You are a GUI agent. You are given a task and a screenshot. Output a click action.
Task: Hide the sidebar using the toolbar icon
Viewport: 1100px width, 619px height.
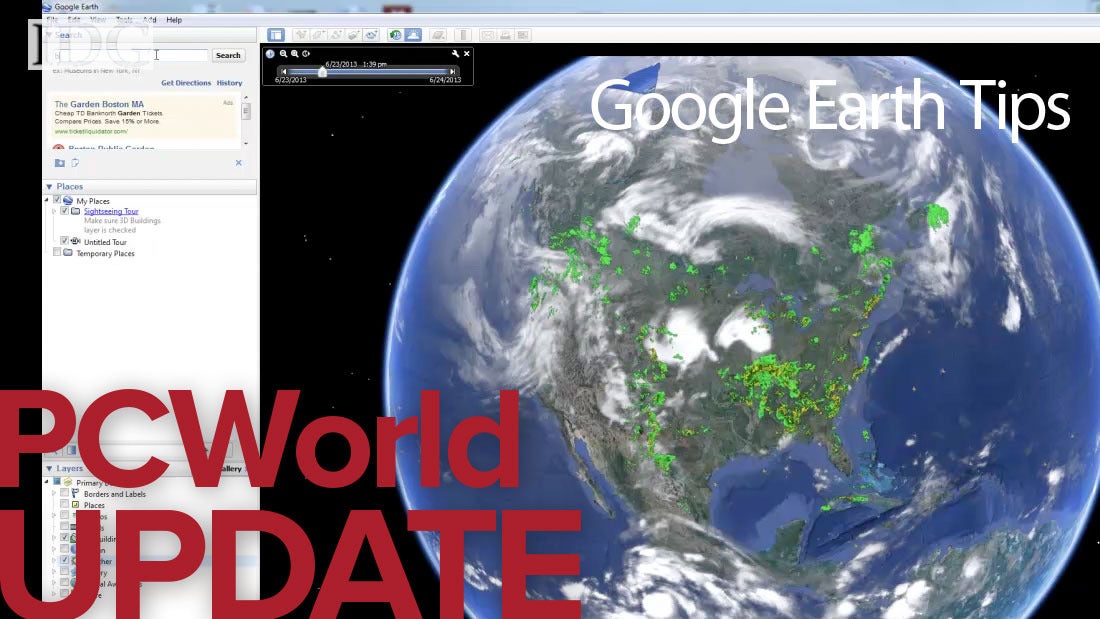tap(276, 35)
